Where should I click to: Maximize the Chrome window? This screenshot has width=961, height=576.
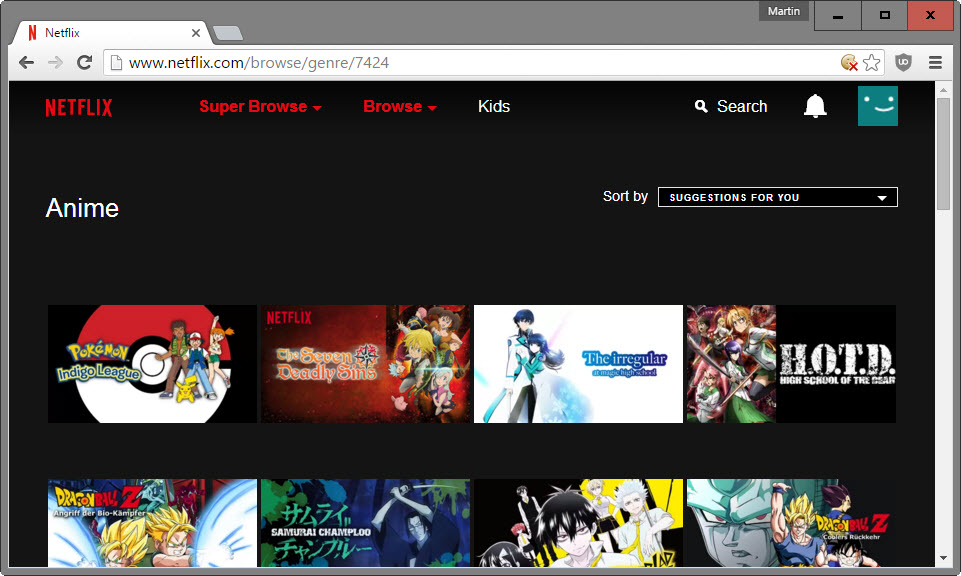coord(884,15)
